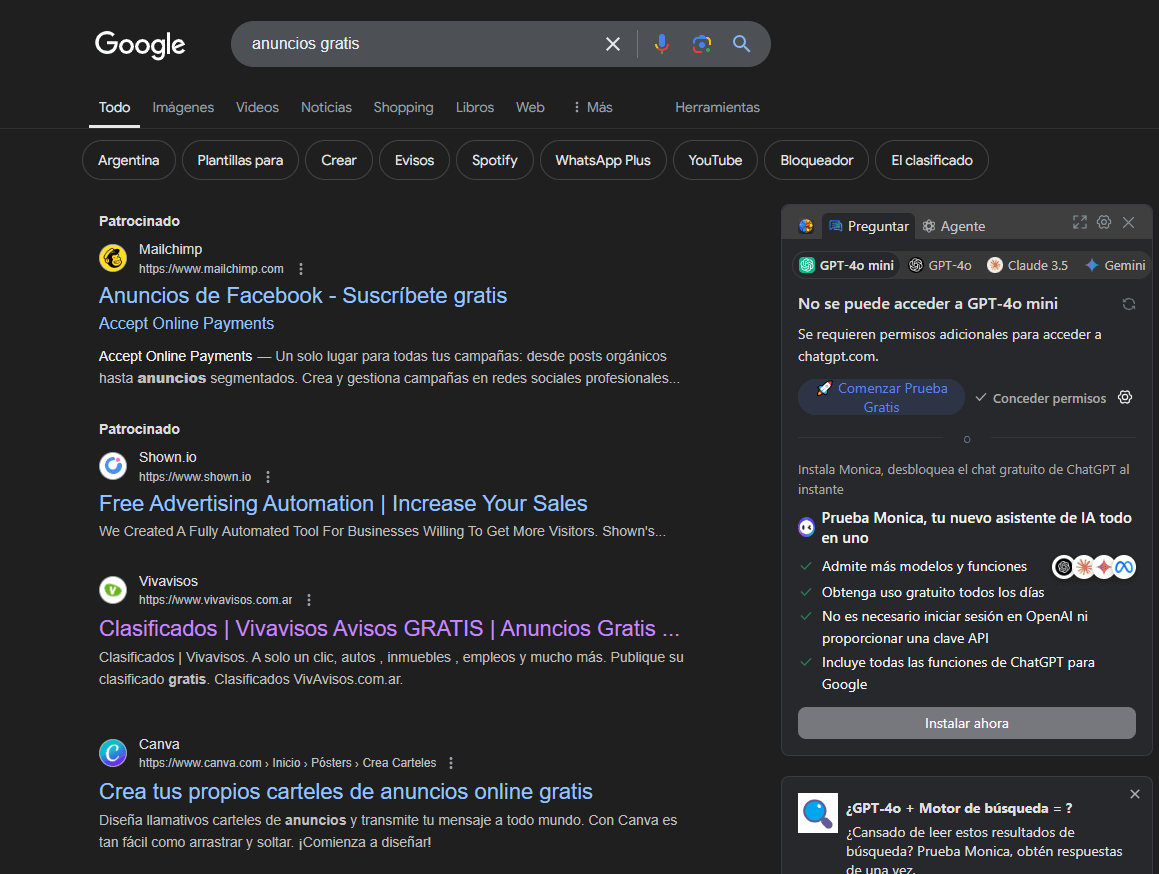1159x874 pixels.
Task: Open the Noticias results tab
Action: [326, 107]
